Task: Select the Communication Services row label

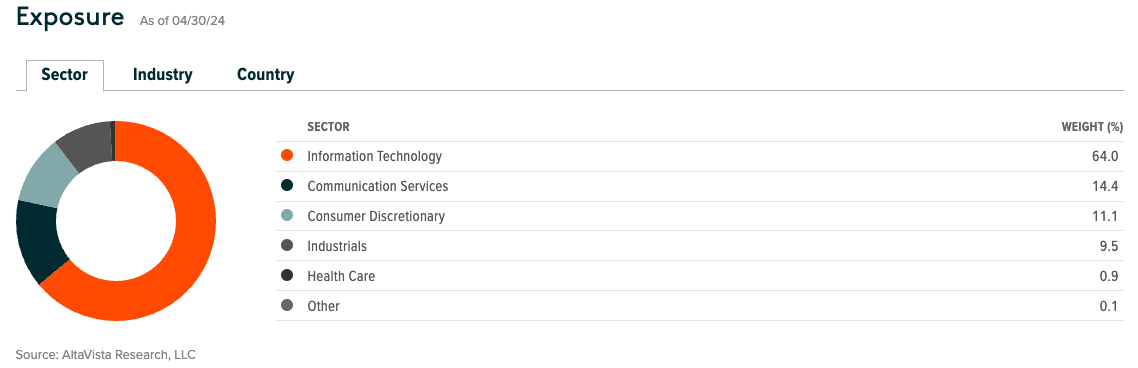Action: 377,186
